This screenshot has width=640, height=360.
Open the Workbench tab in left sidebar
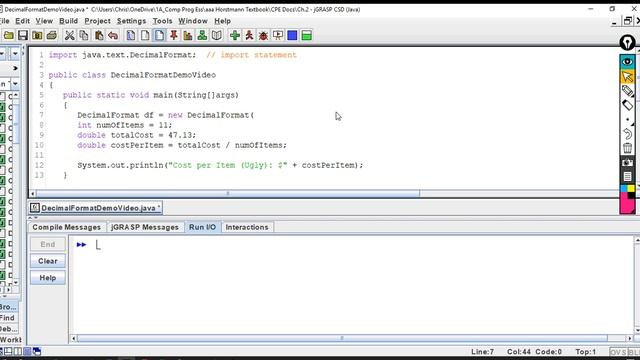(11, 339)
